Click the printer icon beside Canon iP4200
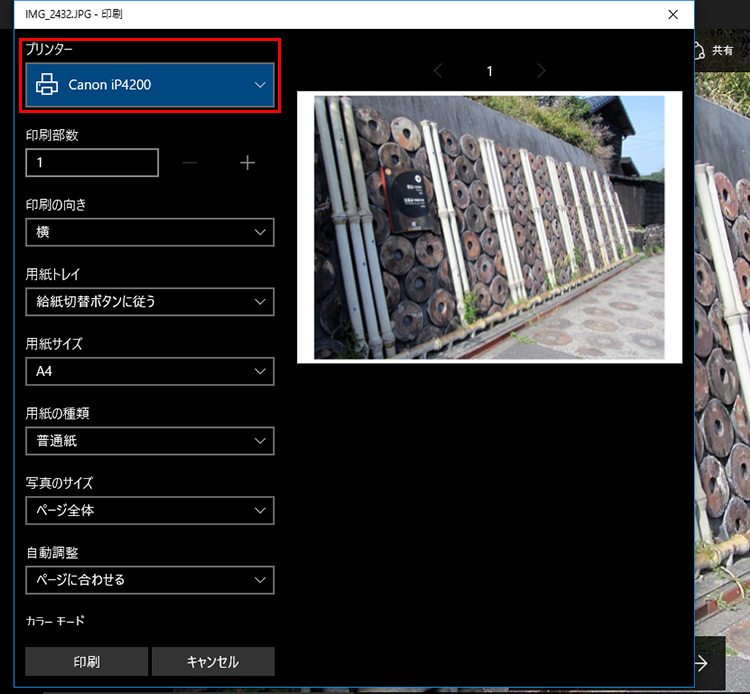This screenshot has width=750, height=694. (47, 85)
